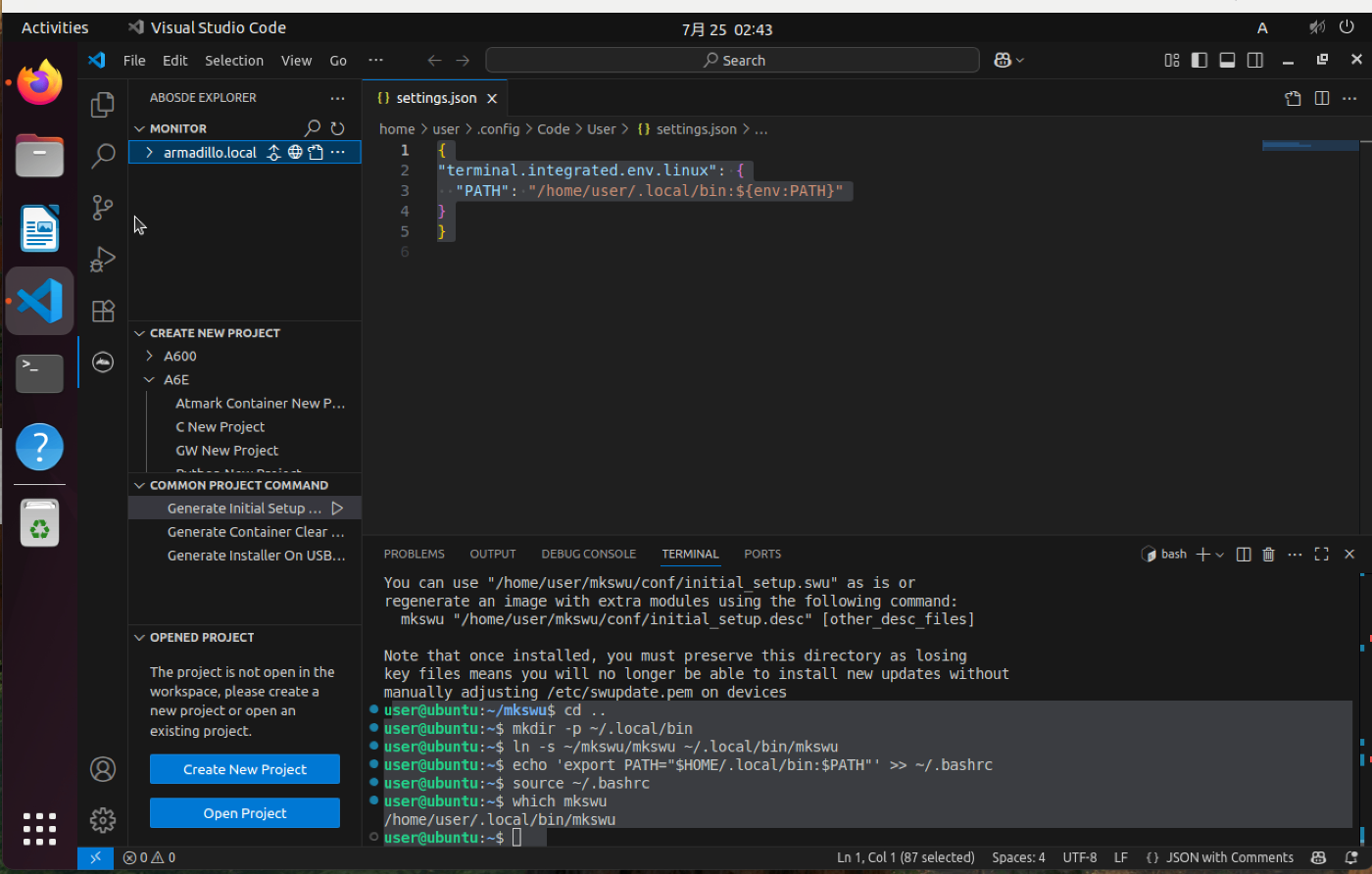Image resolution: width=1372 pixels, height=874 pixels.
Task: Collapse CREATE NEW PROJECT section
Action: (x=140, y=333)
